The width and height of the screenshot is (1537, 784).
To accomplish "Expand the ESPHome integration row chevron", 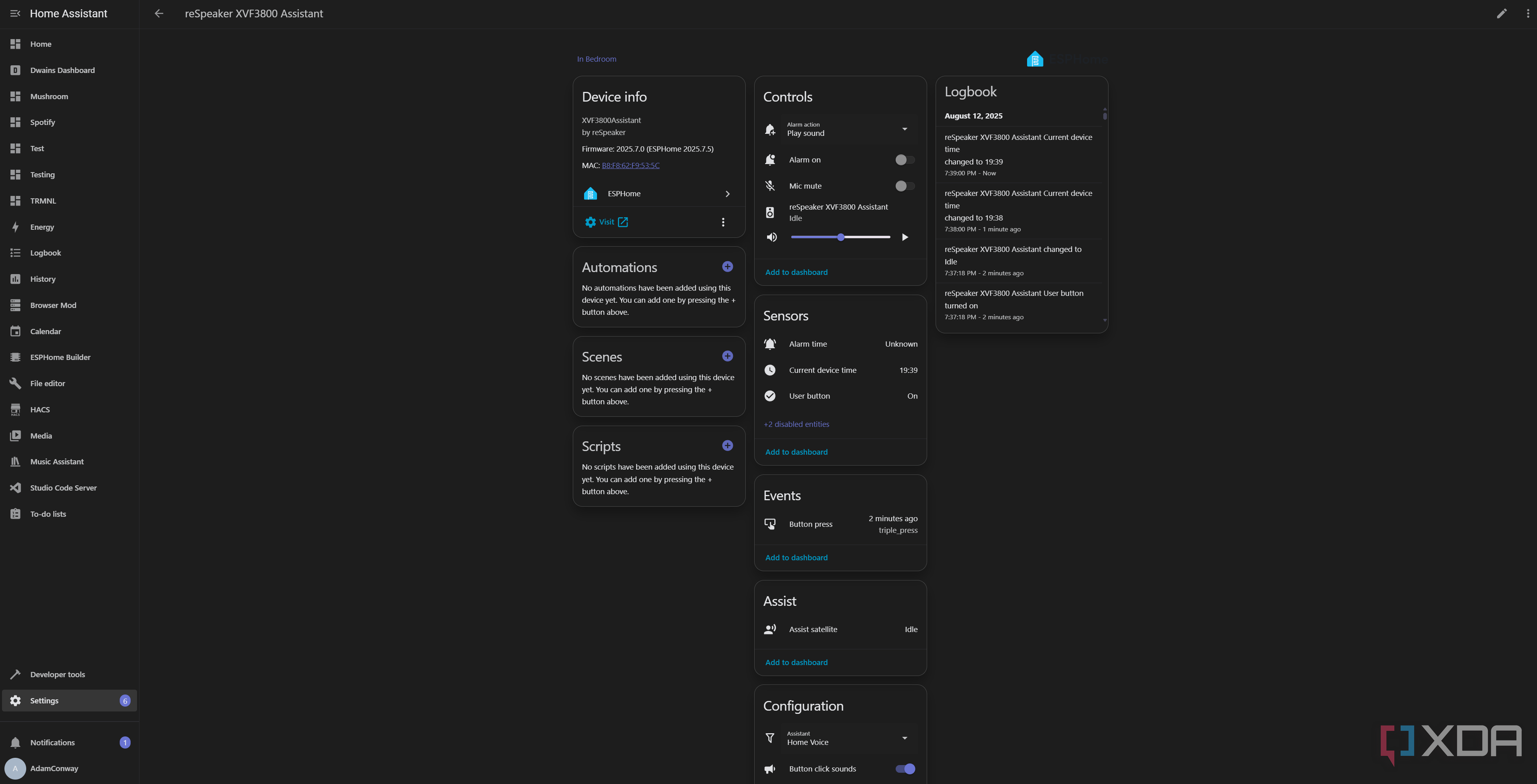I will point(727,194).
